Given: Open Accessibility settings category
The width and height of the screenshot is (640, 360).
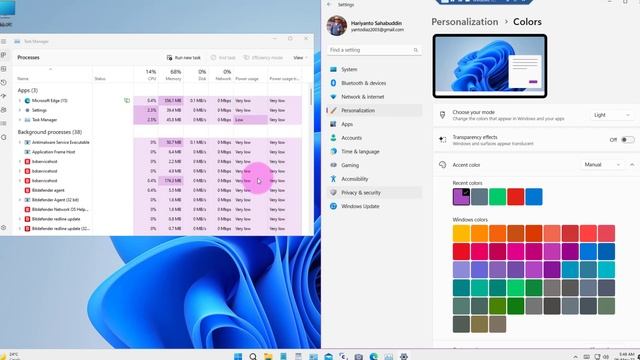Looking at the screenshot, I should coord(374,179).
